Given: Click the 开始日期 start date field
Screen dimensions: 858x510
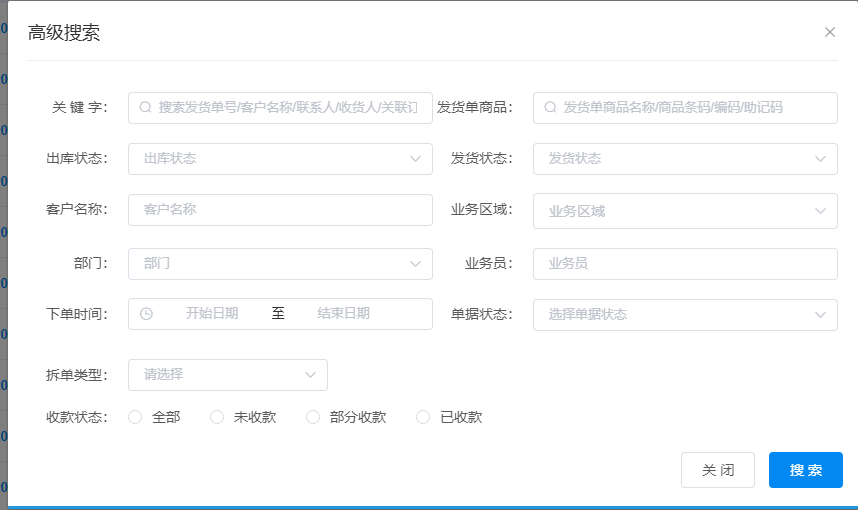Looking at the screenshot, I should click(x=212, y=313).
